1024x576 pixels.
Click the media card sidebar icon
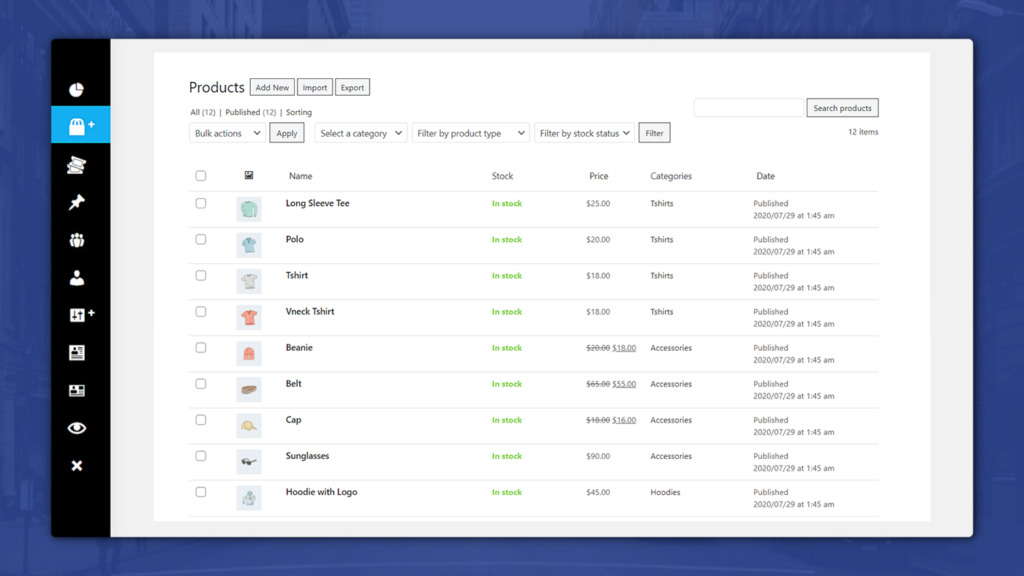tap(76, 391)
